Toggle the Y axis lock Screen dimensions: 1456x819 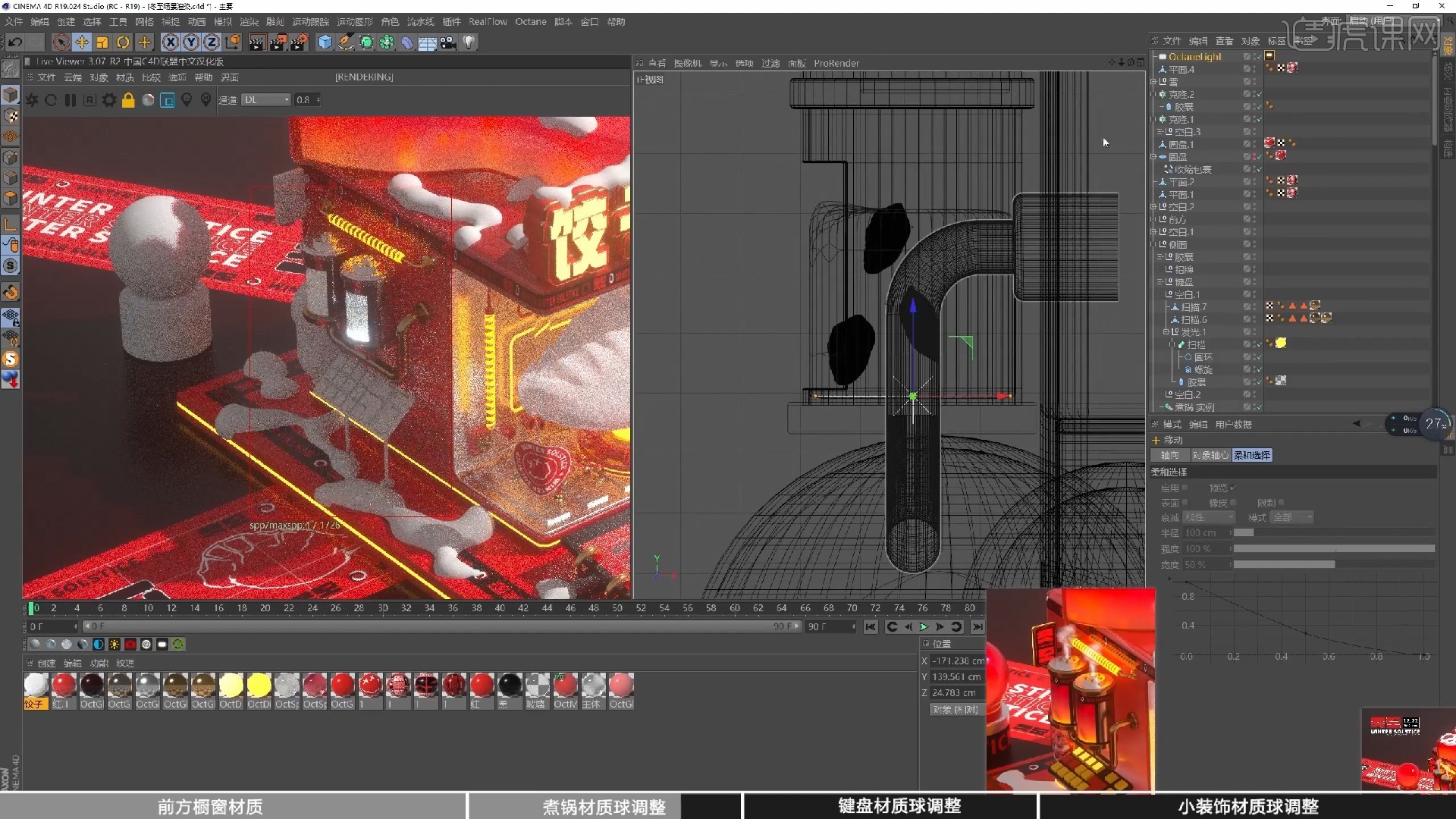point(191,42)
